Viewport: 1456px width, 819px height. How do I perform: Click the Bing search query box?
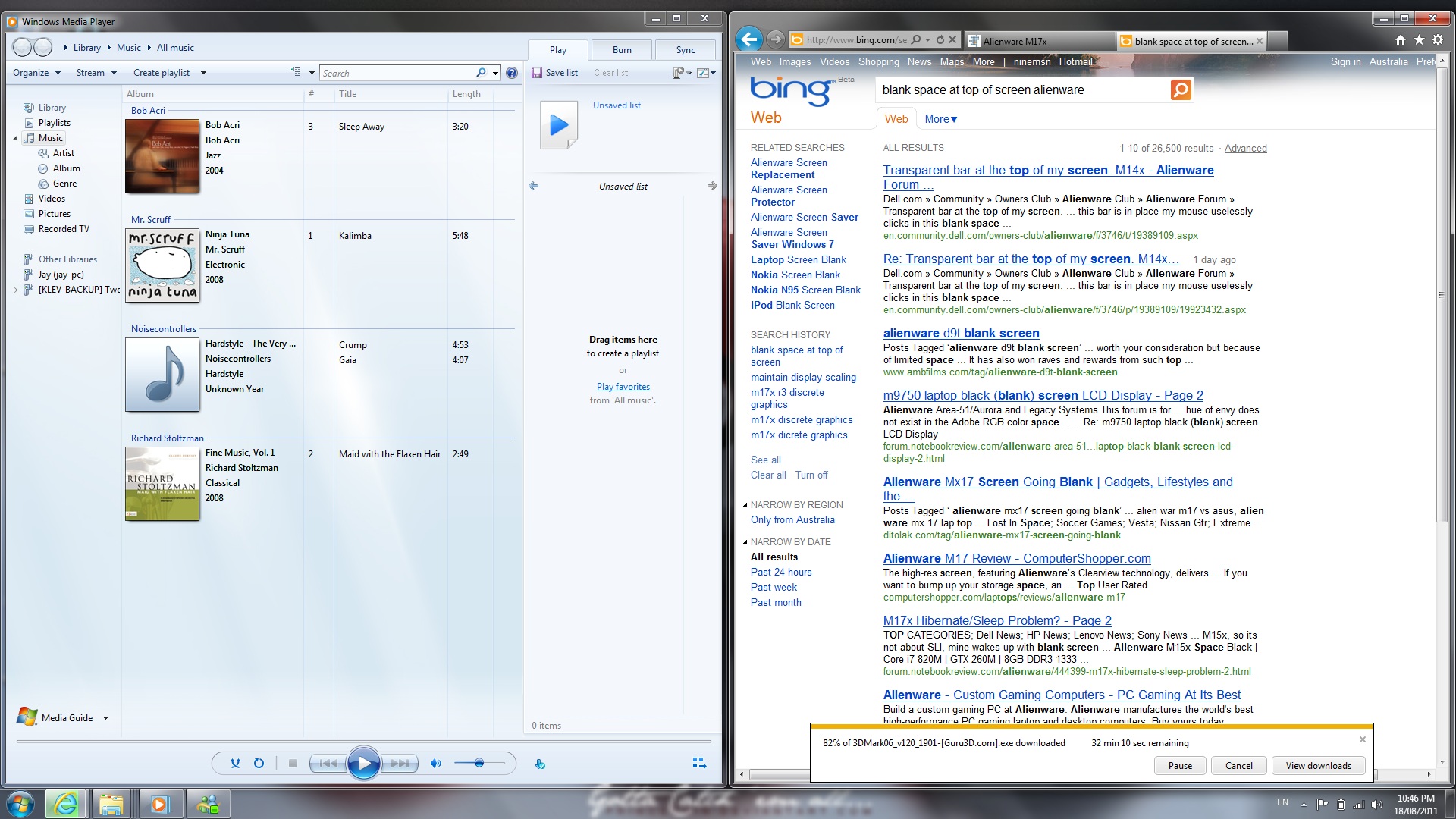click(1023, 90)
